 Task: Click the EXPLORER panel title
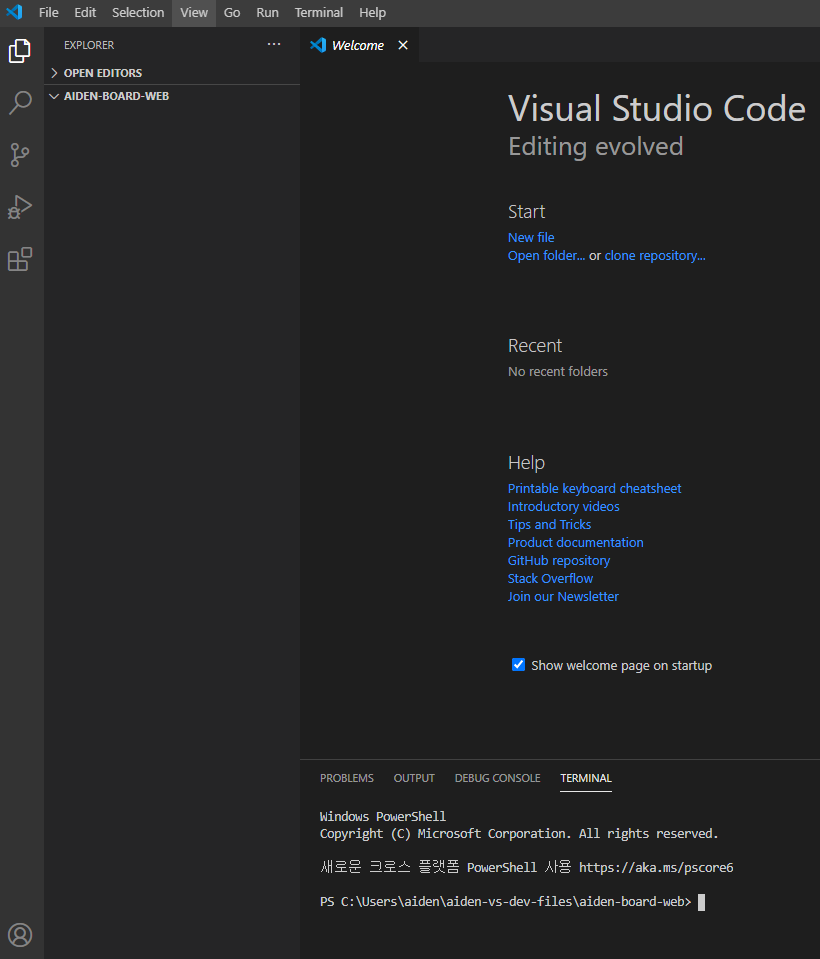[x=89, y=45]
